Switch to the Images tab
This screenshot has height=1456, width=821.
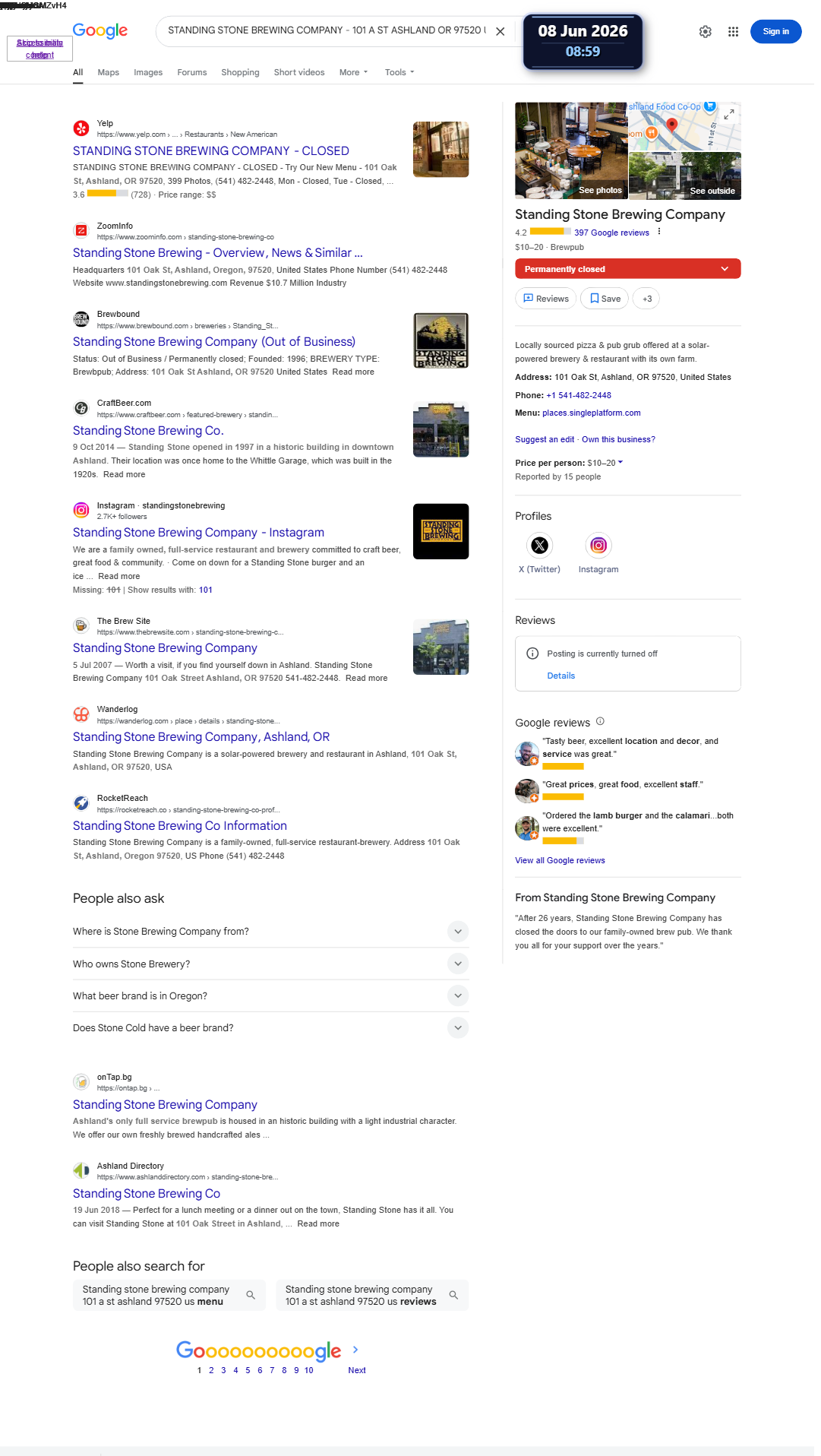(x=148, y=72)
